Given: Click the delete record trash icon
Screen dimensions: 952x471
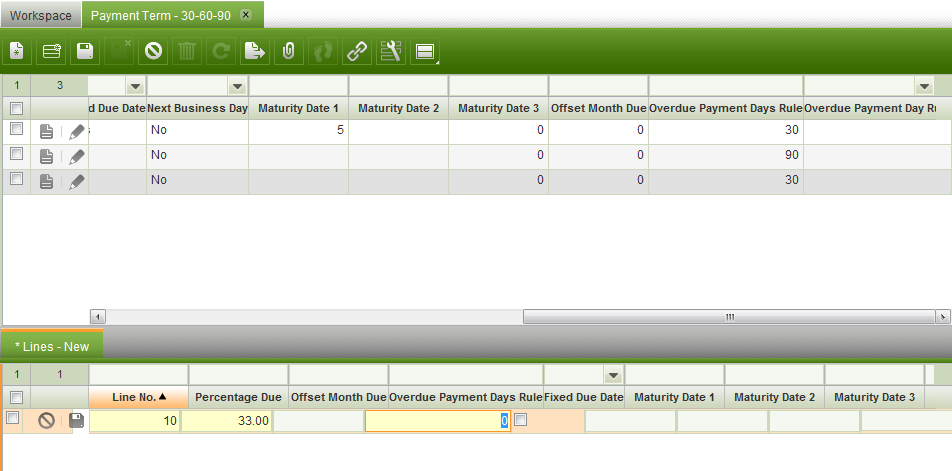Looking at the screenshot, I should (x=187, y=52).
